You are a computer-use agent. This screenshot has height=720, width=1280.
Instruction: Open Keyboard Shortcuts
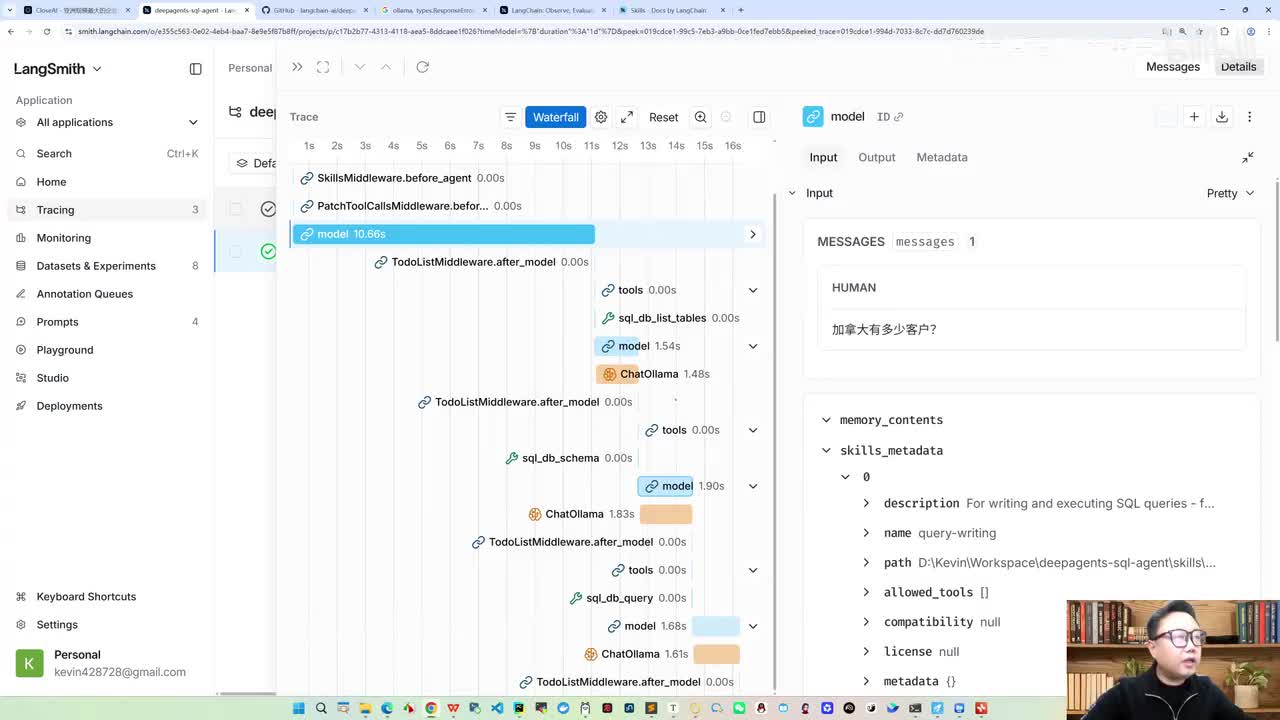pos(107,597)
